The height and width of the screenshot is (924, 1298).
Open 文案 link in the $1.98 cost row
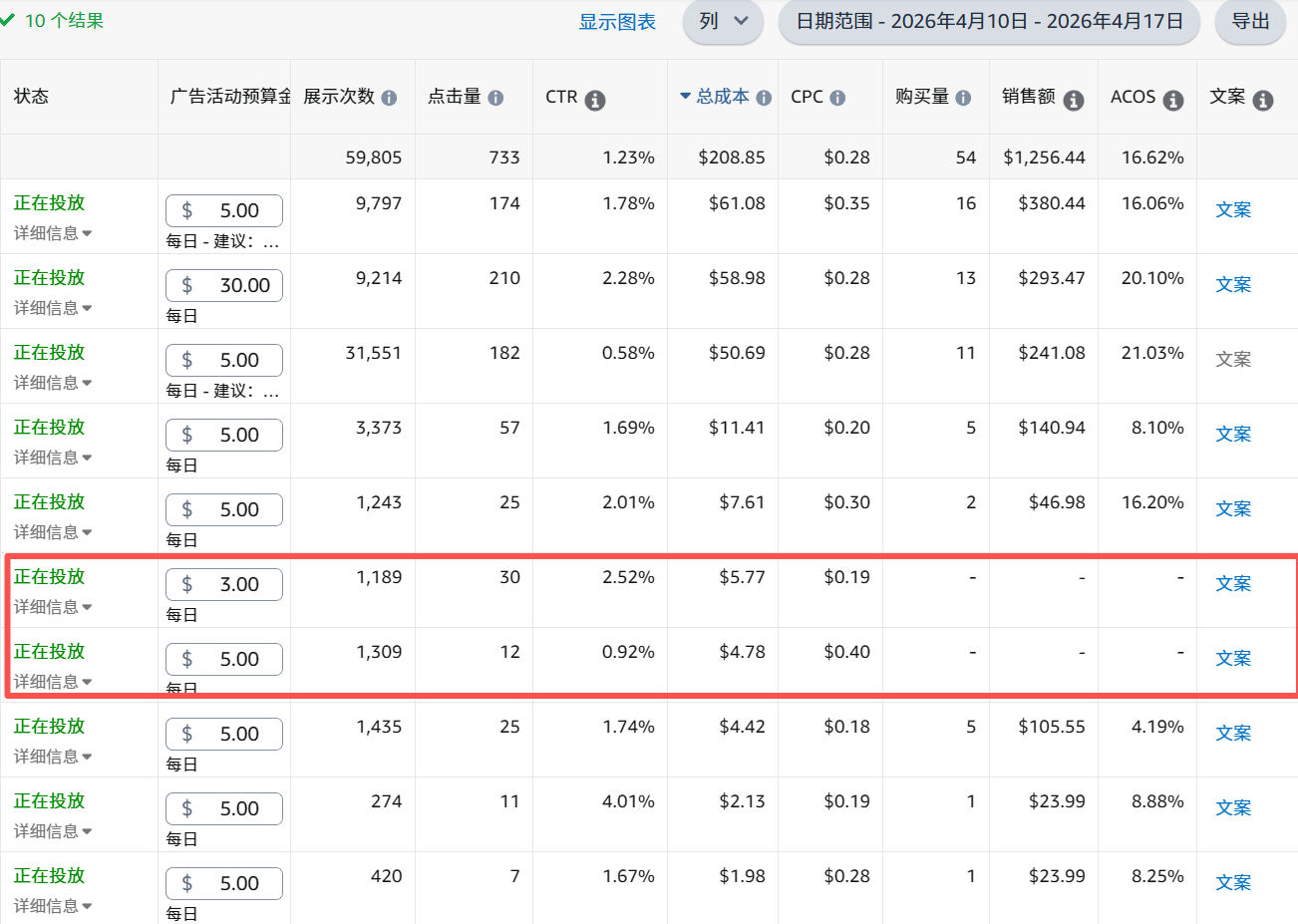tap(1233, 882)
